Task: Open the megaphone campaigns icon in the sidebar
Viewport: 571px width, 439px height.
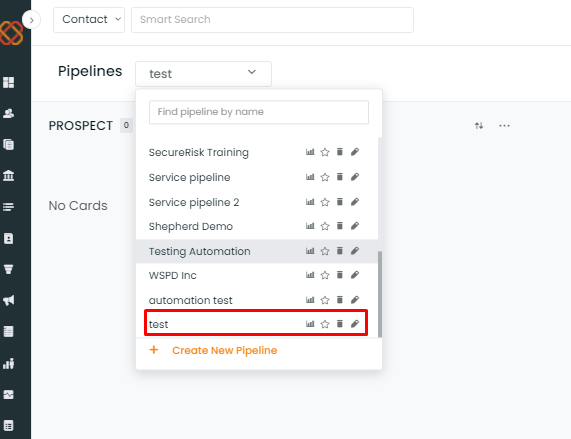Action: click(x=8, y=300)
